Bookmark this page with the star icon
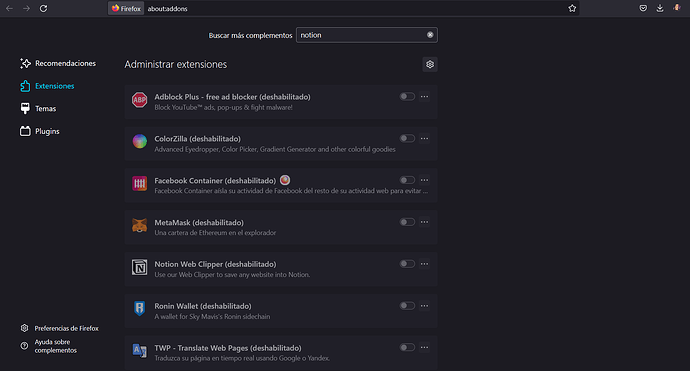 click(572, 8)
